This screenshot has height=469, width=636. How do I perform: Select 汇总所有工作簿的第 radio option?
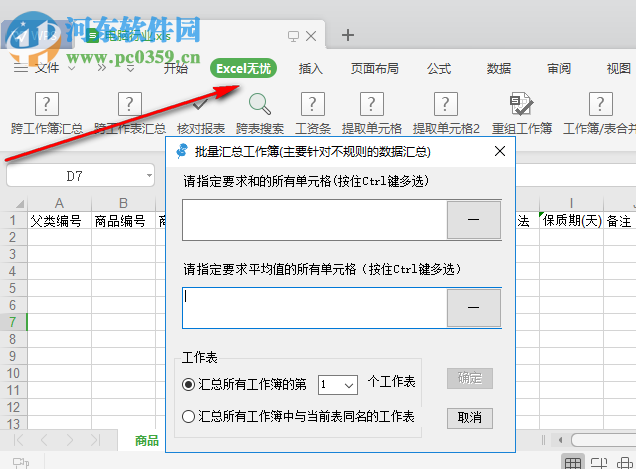(188, 384)
